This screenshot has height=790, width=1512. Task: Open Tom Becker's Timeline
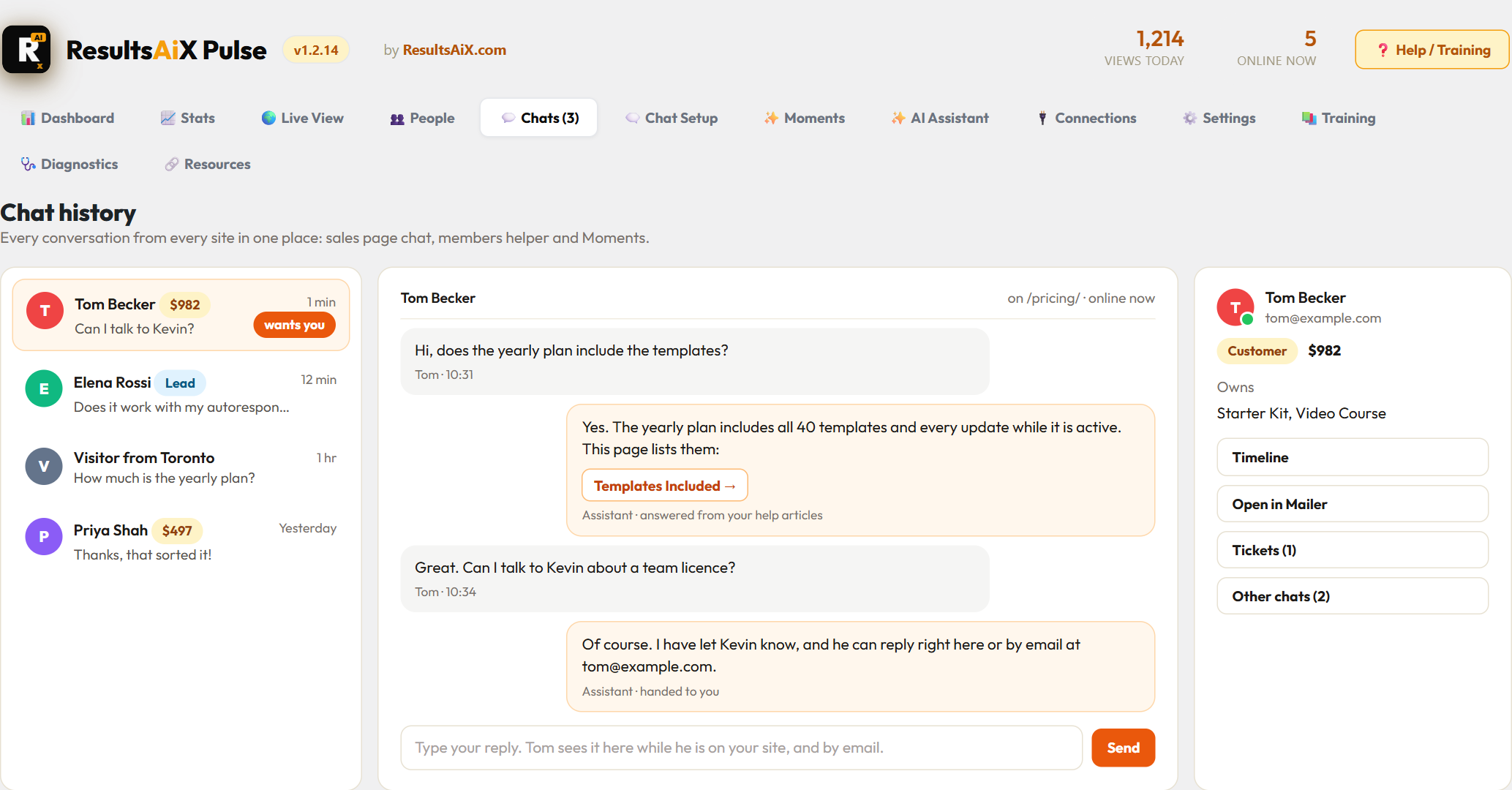[x=1353, y=457]
